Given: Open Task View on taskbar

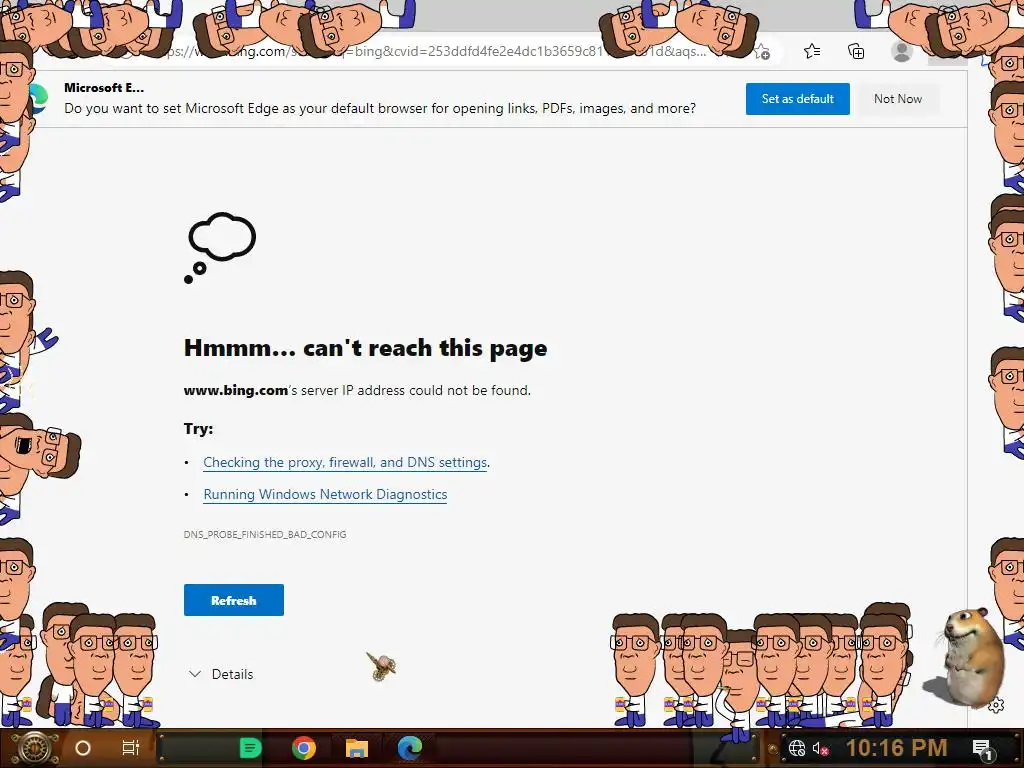Looking at the screenshot, I should pos(131,748).
